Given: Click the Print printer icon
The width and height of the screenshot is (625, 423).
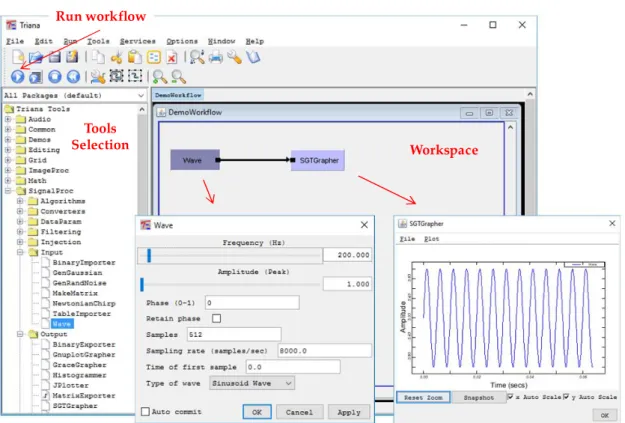Looking at the screenshot, I should coord(216,57).
